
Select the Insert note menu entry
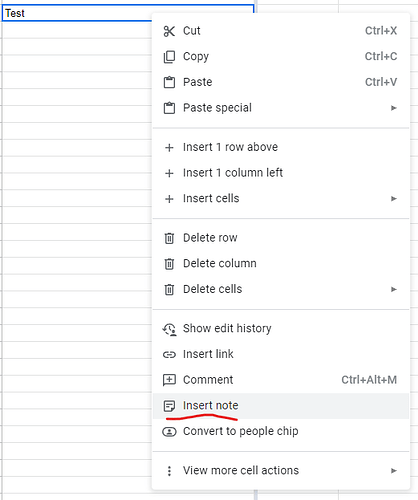281,406
